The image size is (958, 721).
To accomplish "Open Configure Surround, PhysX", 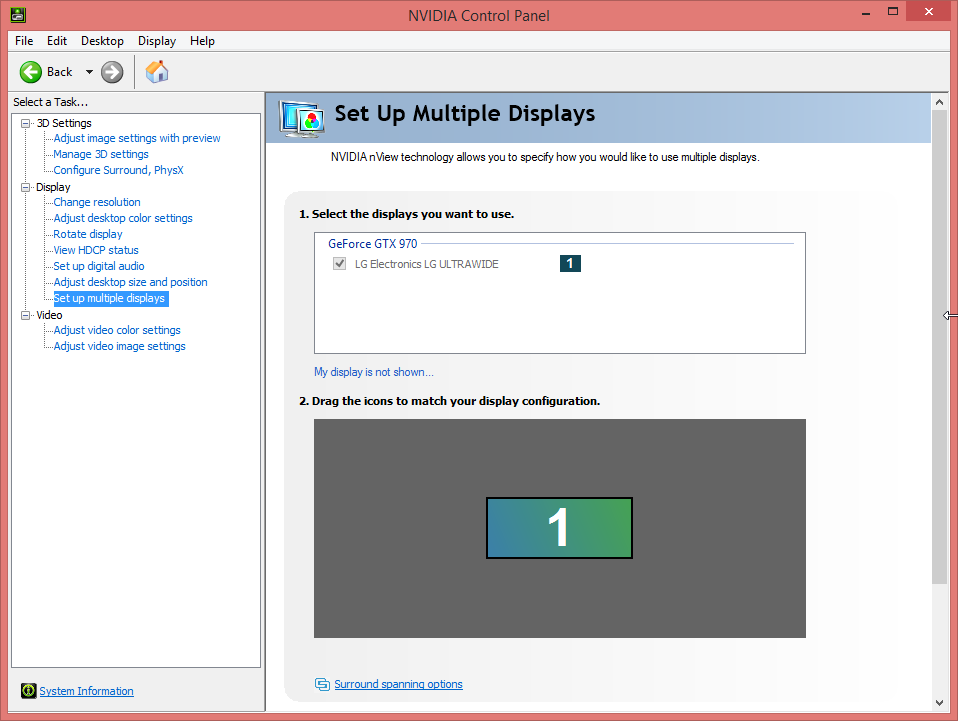I will pos(119,170).
